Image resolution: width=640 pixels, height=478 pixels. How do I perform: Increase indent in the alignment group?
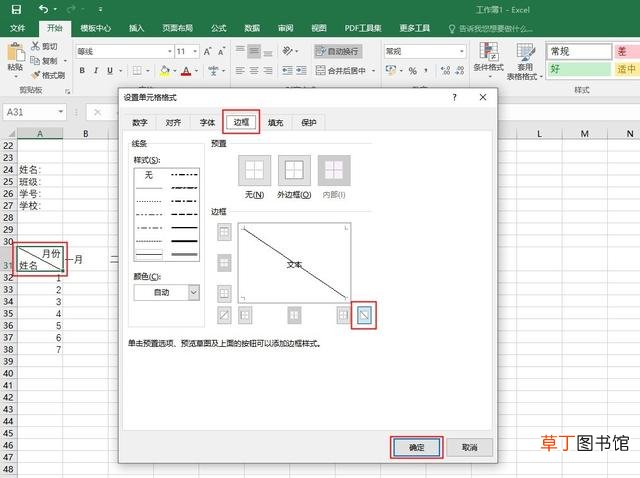301,70
